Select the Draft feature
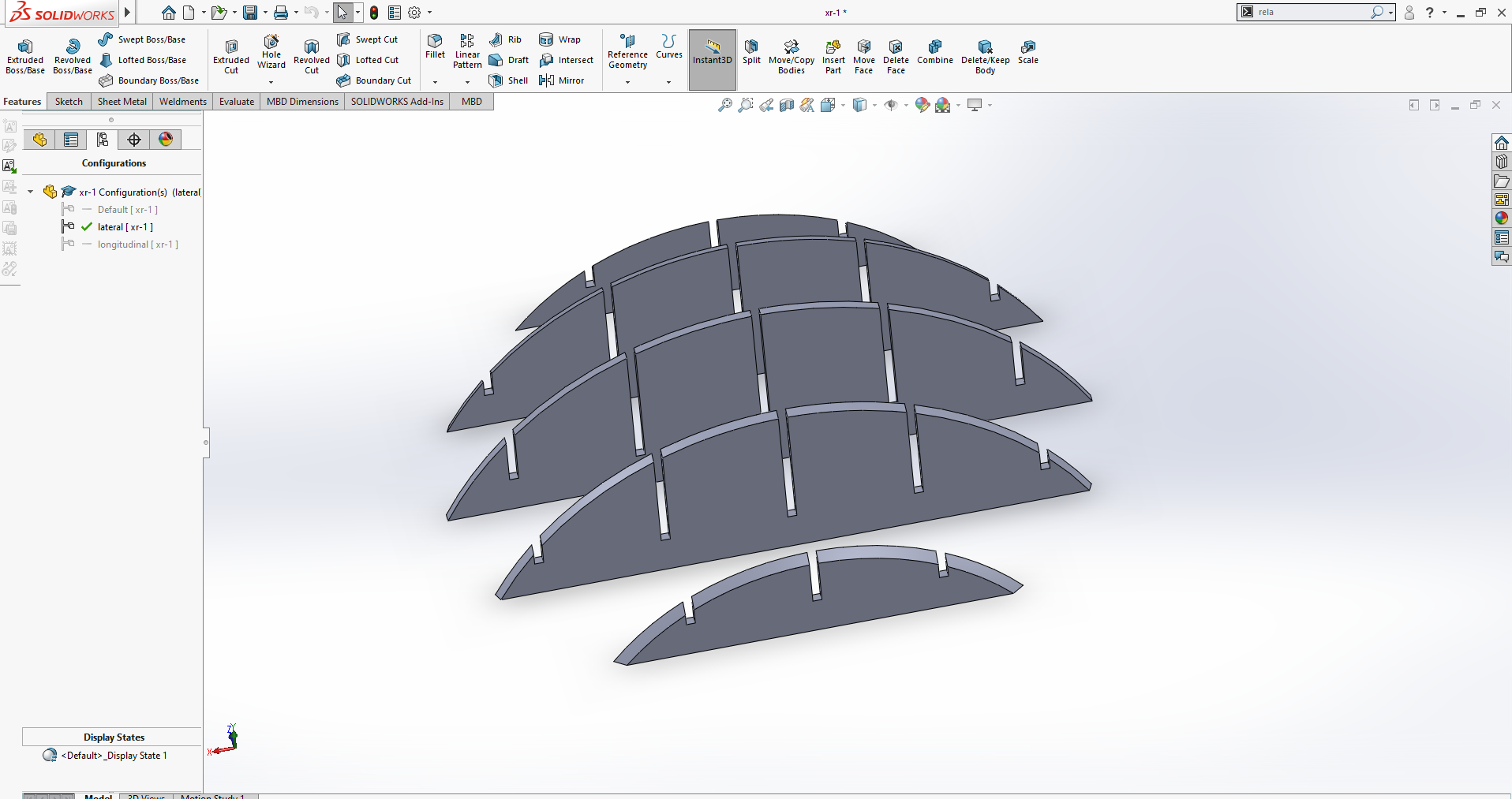This screenshot has height=799, width=1512. pyautogui.click(x=509, y=60)
